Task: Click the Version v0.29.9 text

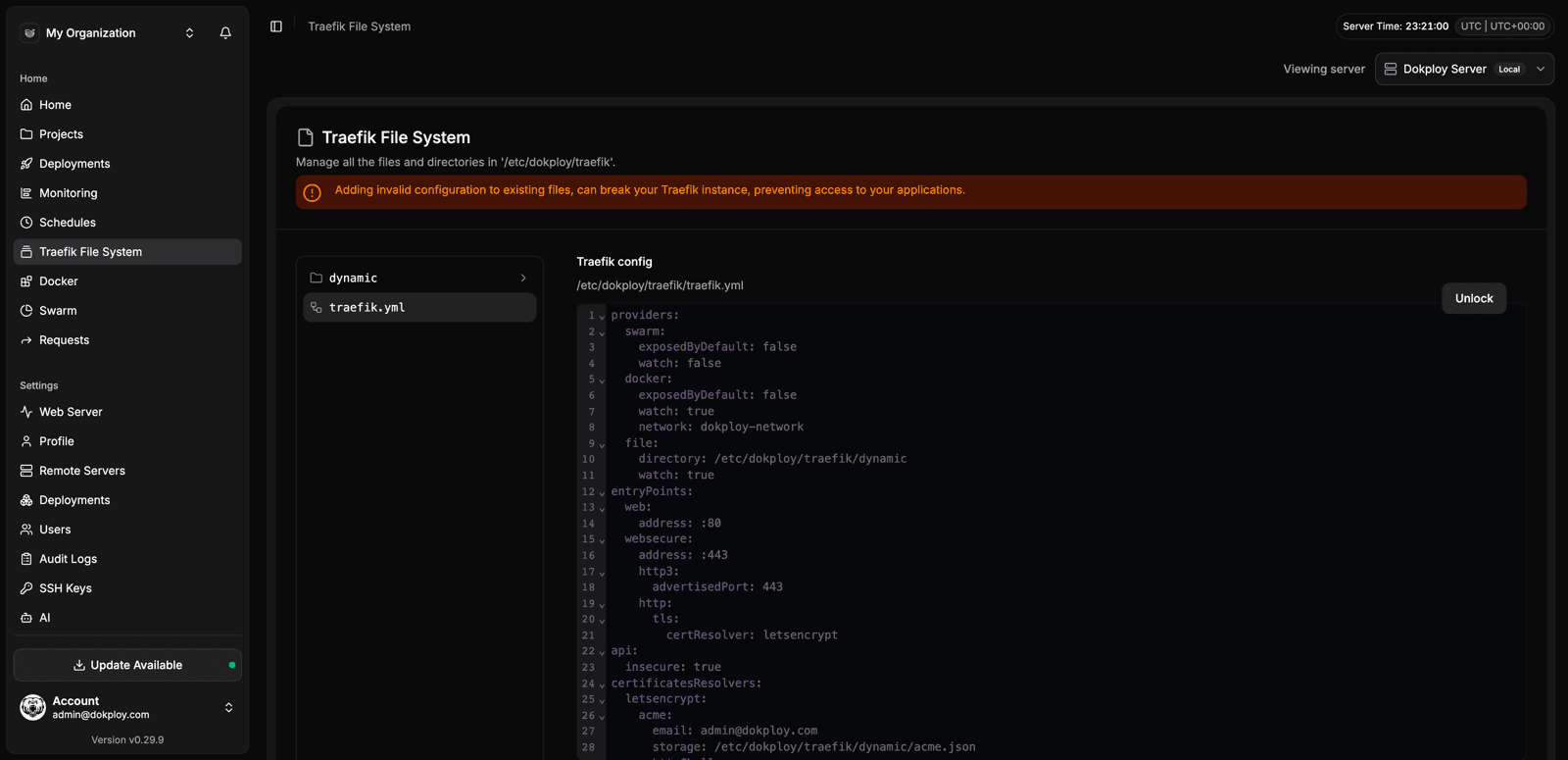Action: coord(127,739)
